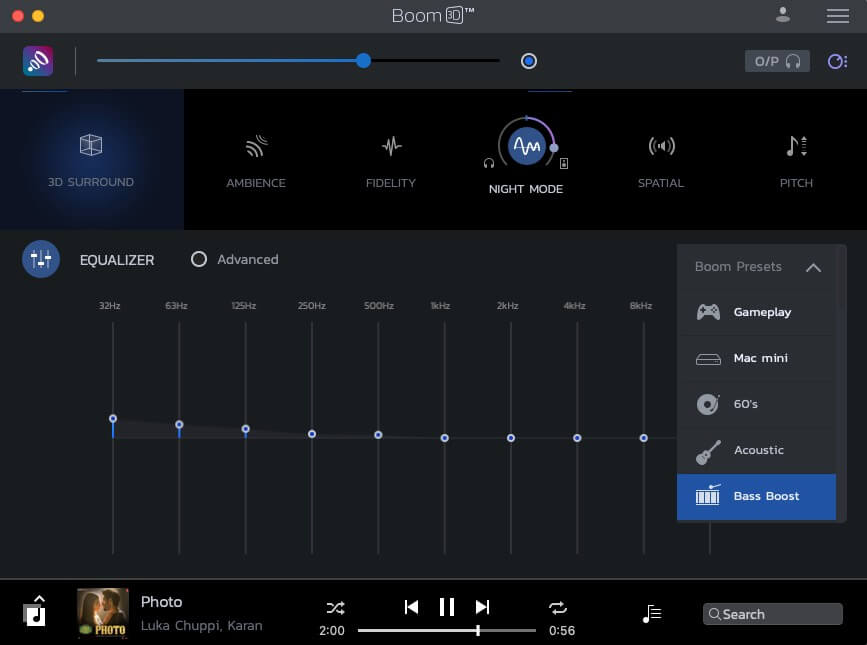Click the 4kHz equalizer band handle

click(577, 438)
